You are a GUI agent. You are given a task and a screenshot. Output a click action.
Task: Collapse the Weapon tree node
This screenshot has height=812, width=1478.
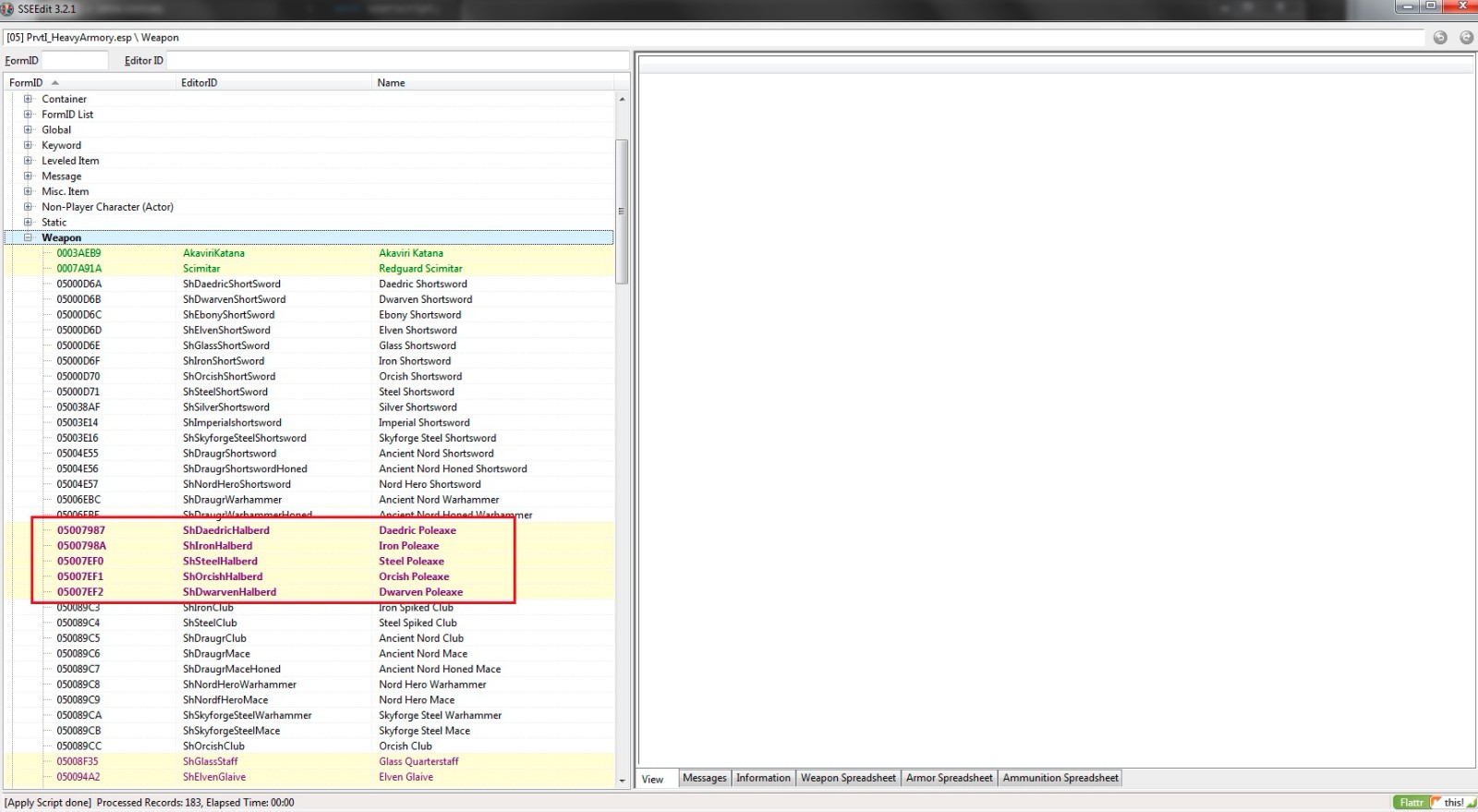(28, 237)
